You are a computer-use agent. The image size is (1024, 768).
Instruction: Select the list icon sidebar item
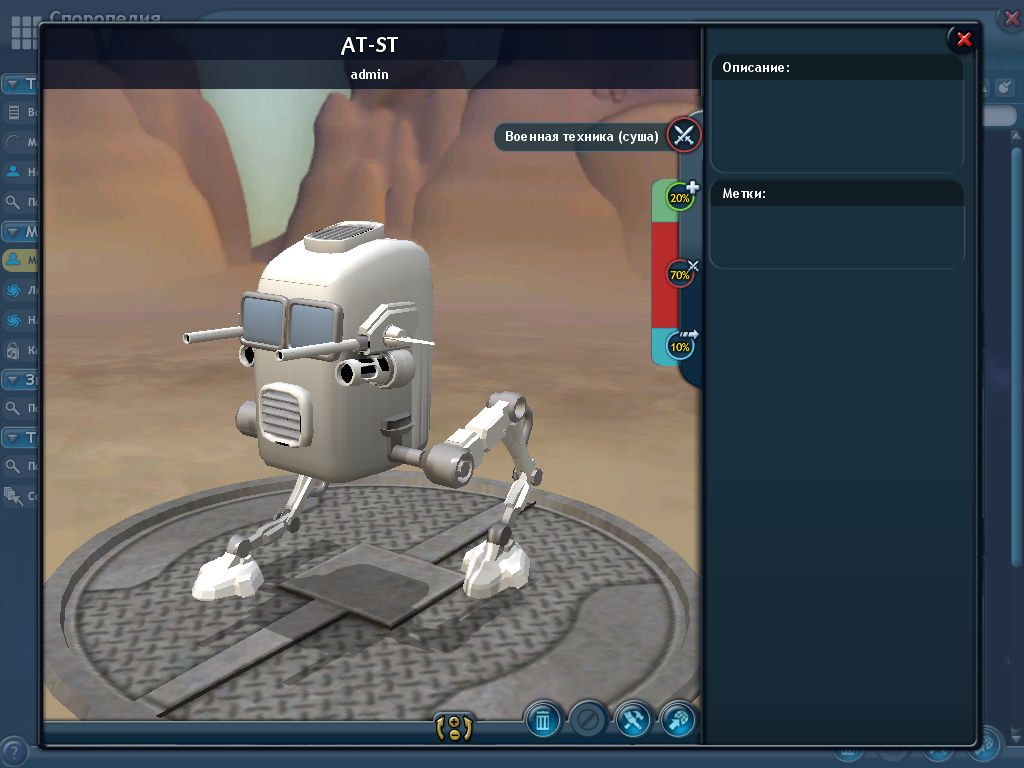tap(13, 112)
